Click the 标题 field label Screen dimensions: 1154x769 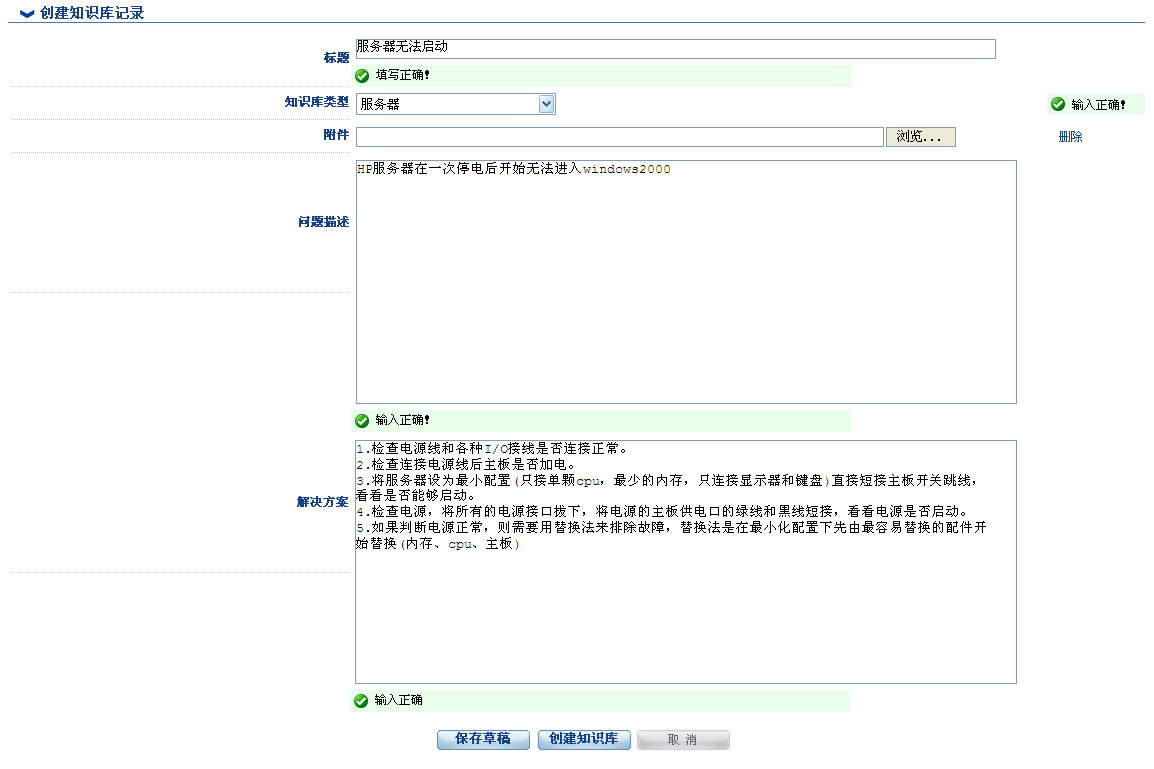[x=336, y=58]
